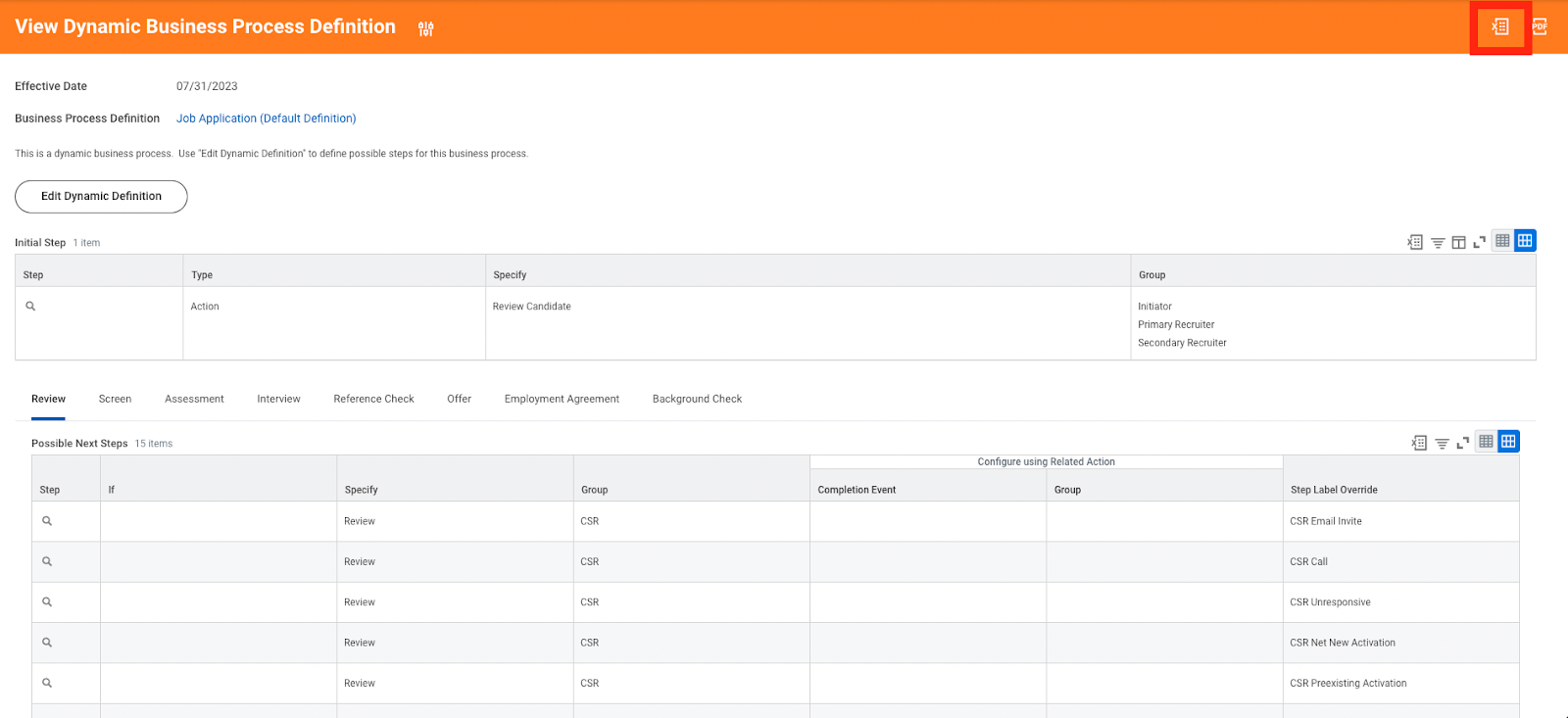Screen dimensions: 1568x718
Task: Export Initial Step table to Excel
Action: pos(1414,242)
